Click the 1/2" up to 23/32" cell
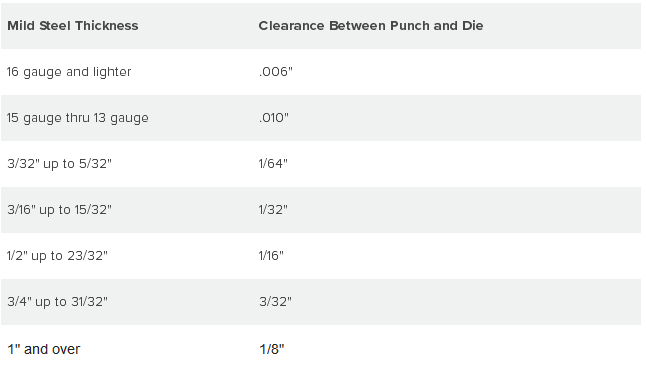646x383 pixels. click(x=57, y=256)
